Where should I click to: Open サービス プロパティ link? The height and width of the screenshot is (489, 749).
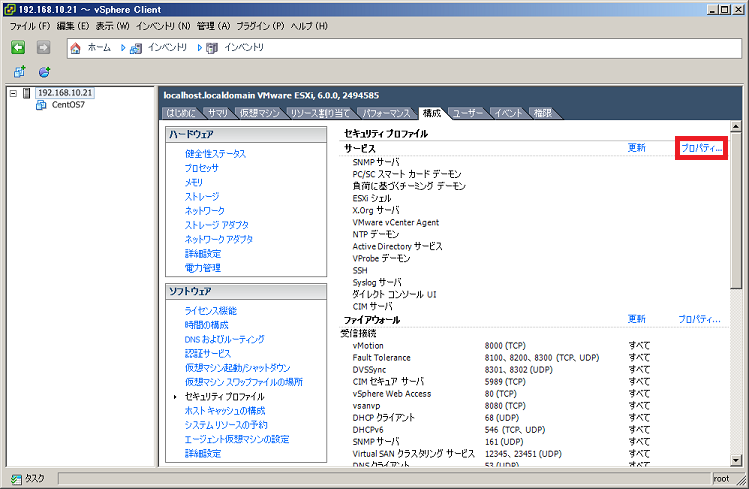click(701, 148)
